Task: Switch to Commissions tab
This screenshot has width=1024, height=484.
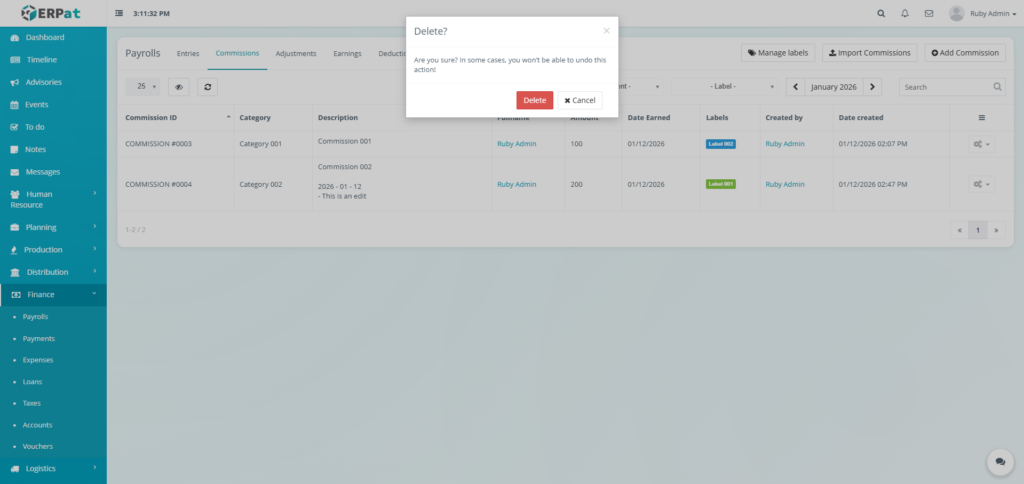Action: click(237, 54)
